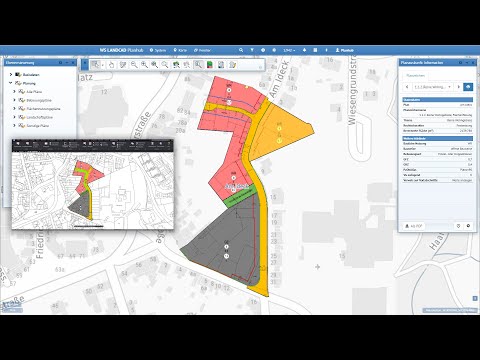Expand the Alle Pläne node

14,91
